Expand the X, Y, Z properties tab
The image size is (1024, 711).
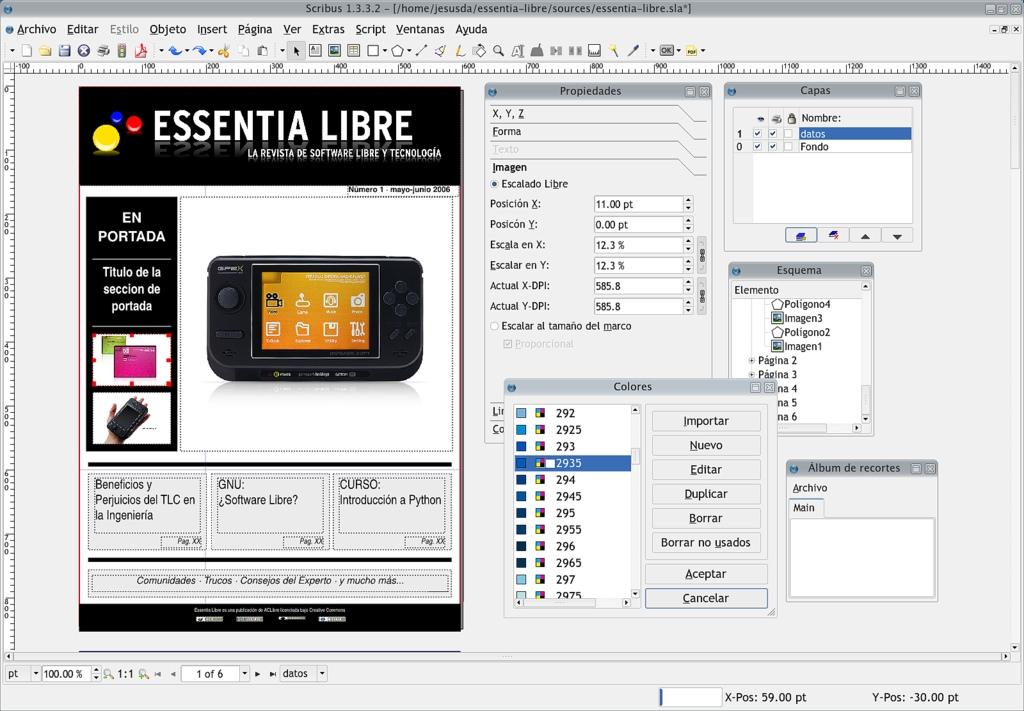coord(598,114)
